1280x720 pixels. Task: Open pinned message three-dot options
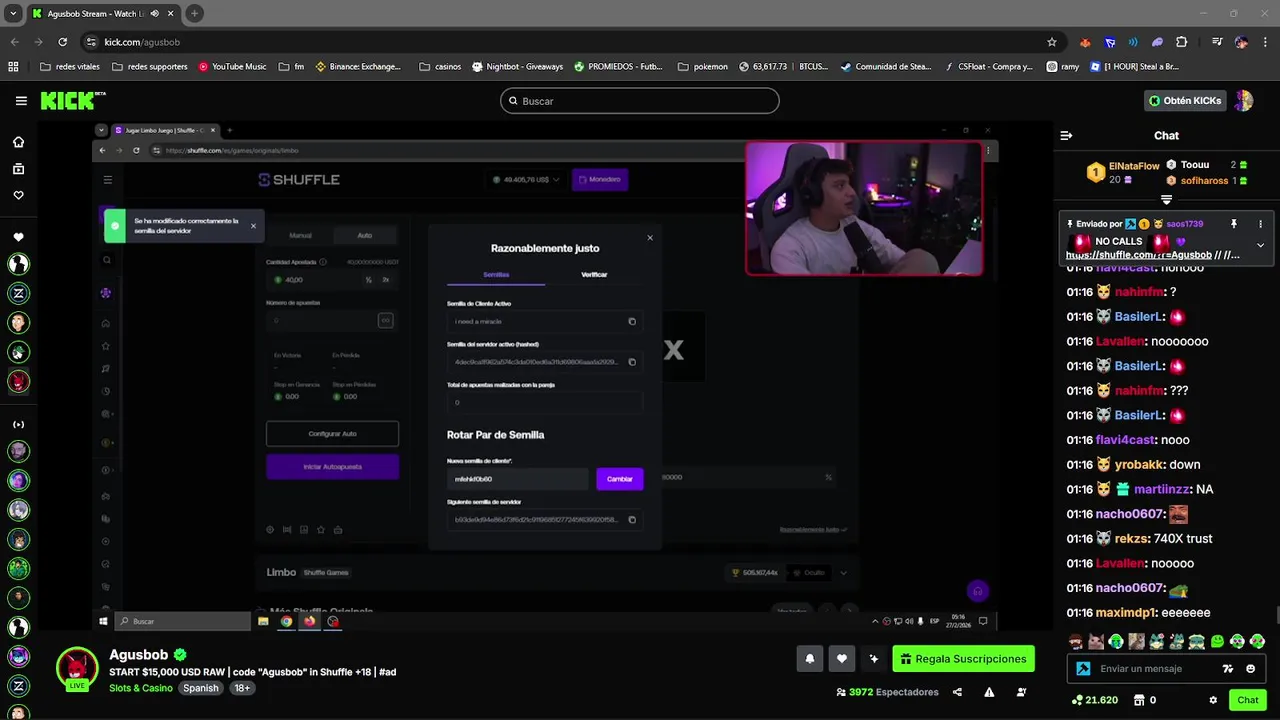pyautogui.click(x=1260, y=224)
